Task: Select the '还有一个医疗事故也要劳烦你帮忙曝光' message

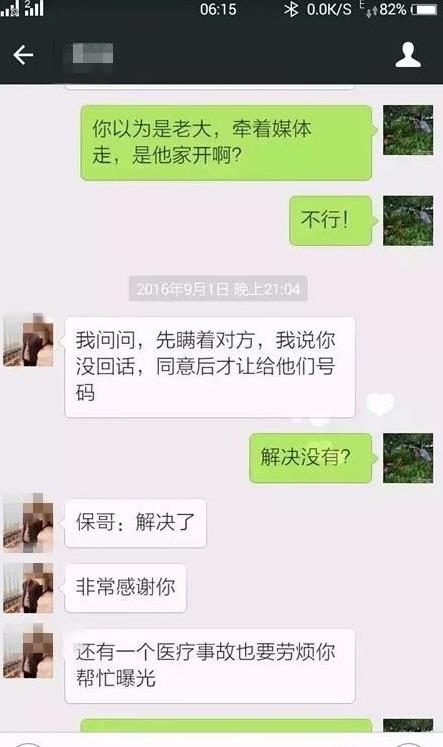Action: [210, 666]
